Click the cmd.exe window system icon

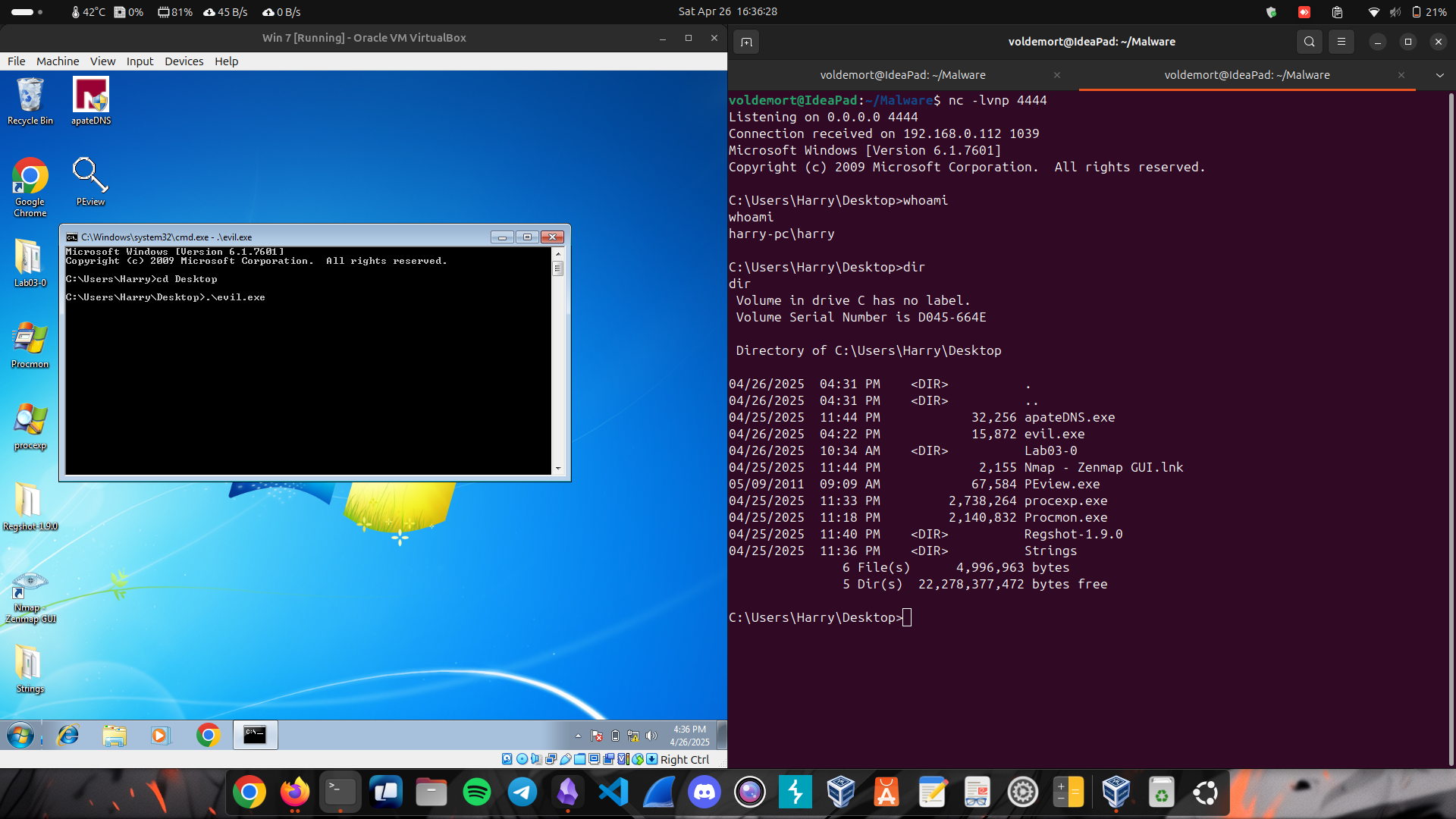click(x=72, y=237)
